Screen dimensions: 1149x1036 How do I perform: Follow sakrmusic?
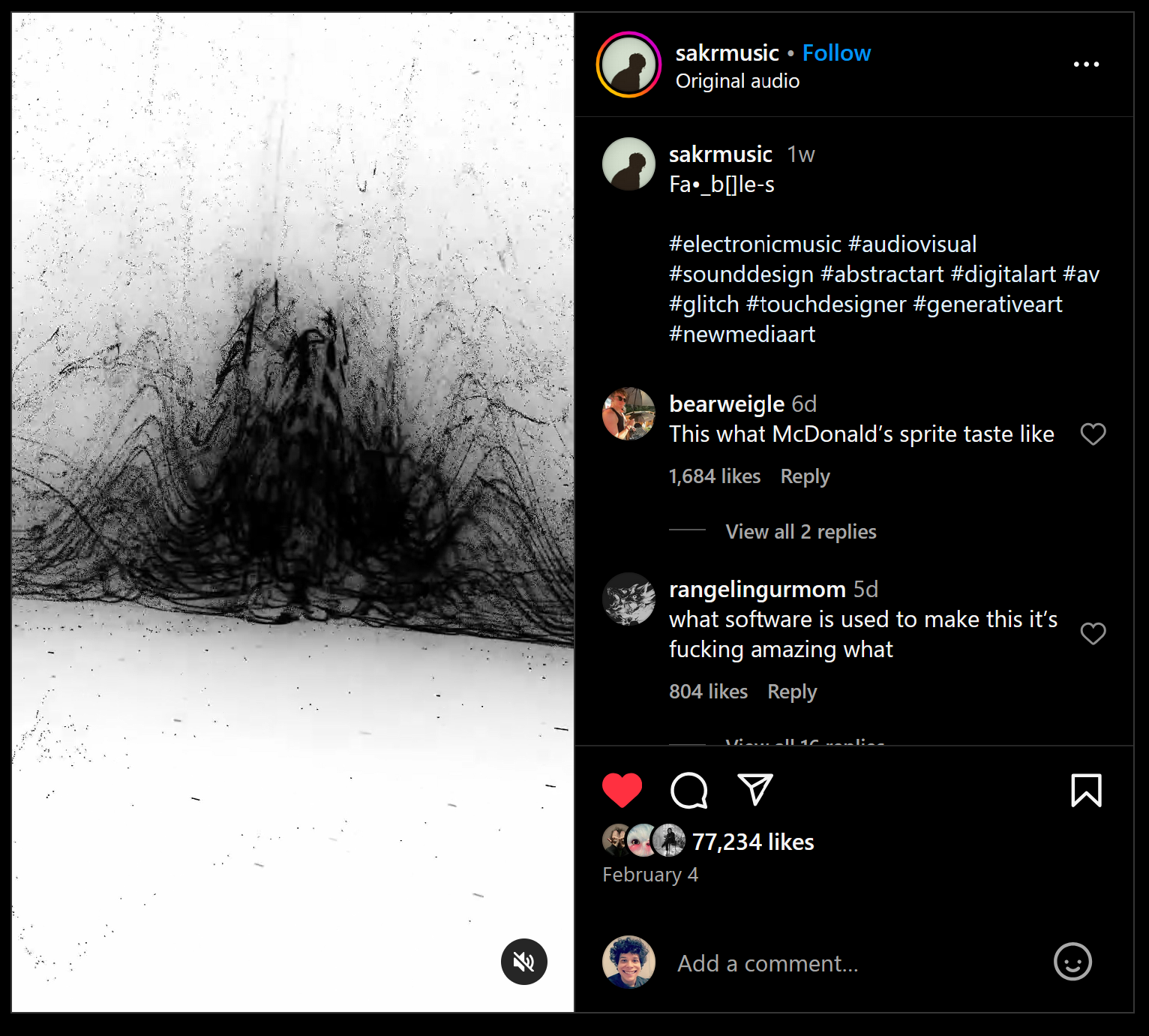click(836, 53)
